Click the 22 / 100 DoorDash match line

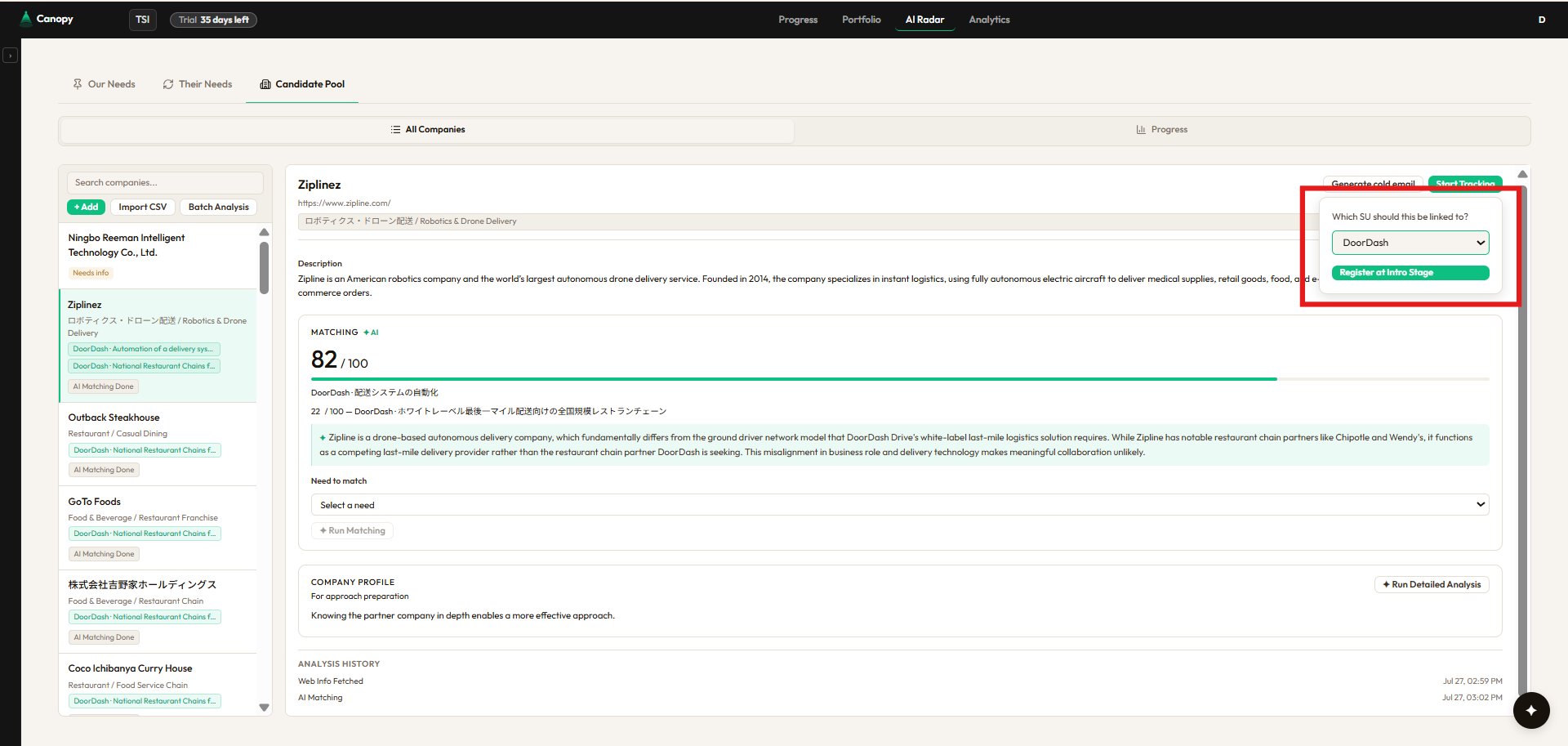coord(488,412)
